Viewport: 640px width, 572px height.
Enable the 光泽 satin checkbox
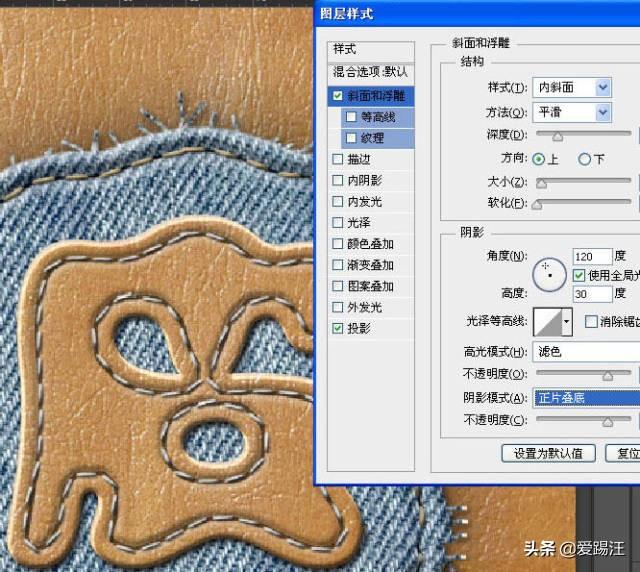pyautogui.click(x=338, y=223)
